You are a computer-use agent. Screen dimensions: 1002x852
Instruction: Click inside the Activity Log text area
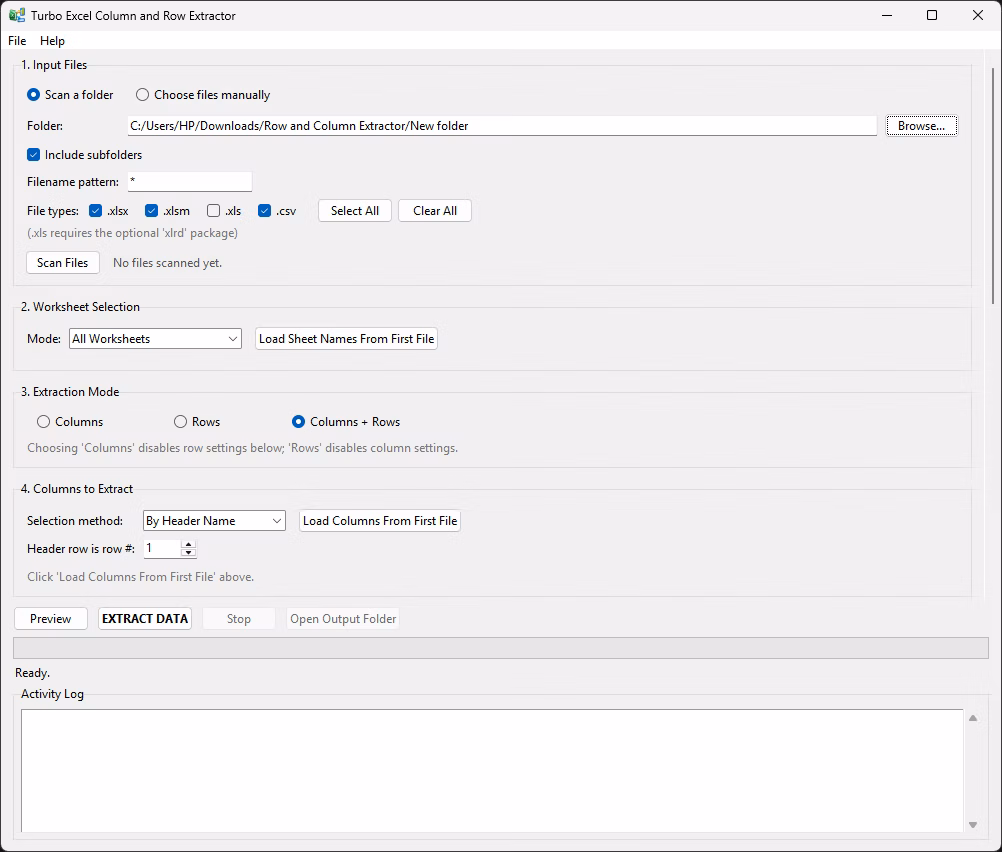492,770
